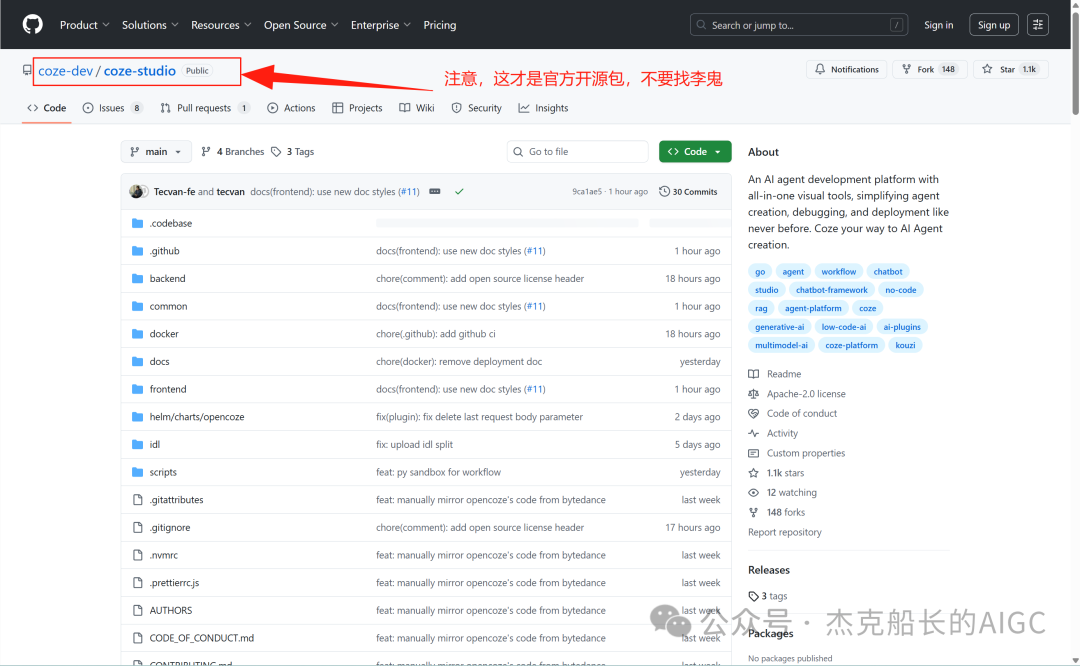Expand the Open Source dropdown
The height and width of the screenshot is (666, 1080).
point(300,25)
